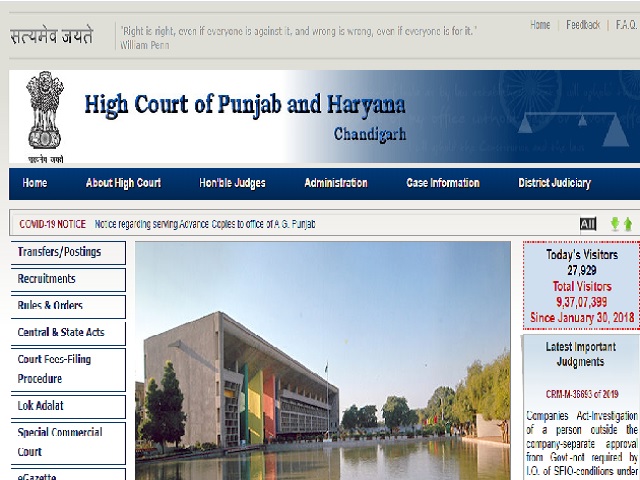Click the William Penn quote text
640x480 pixels.
(298, 37)
